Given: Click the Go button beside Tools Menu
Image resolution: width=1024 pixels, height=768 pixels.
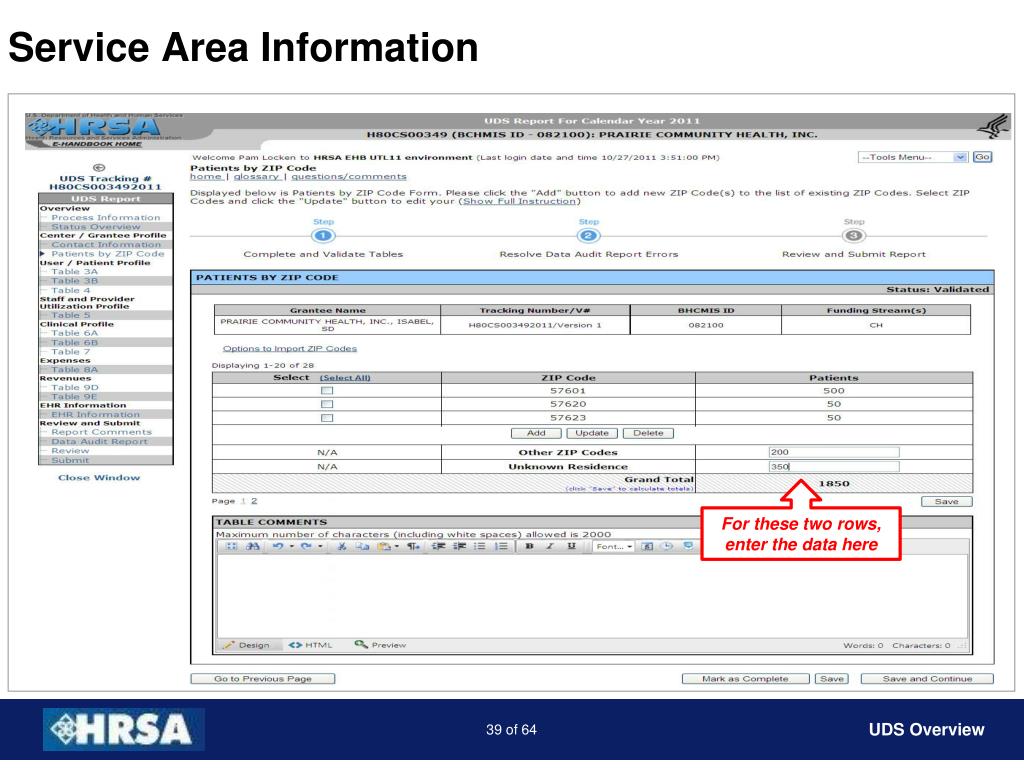Looking at the screenshot, I should 982,157.
